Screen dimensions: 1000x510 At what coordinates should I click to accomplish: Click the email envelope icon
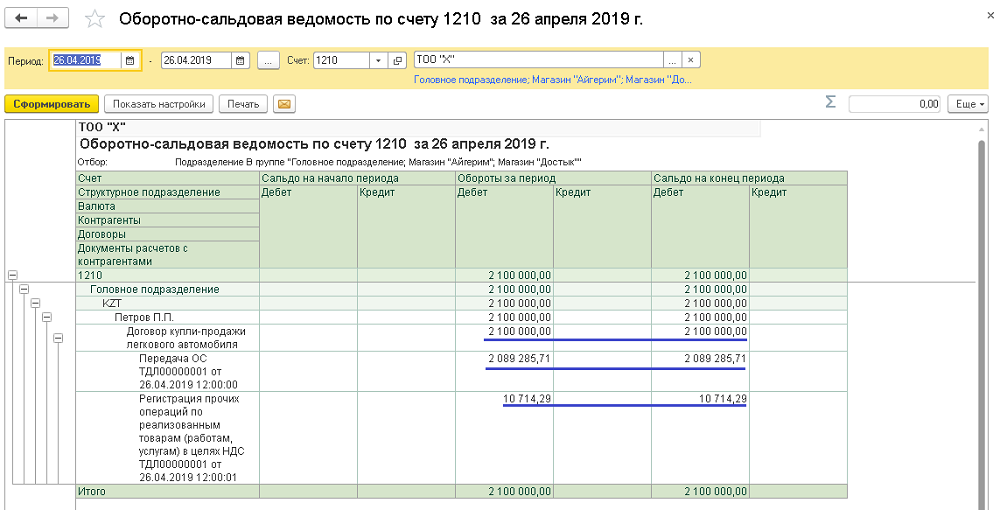(284, 103)
